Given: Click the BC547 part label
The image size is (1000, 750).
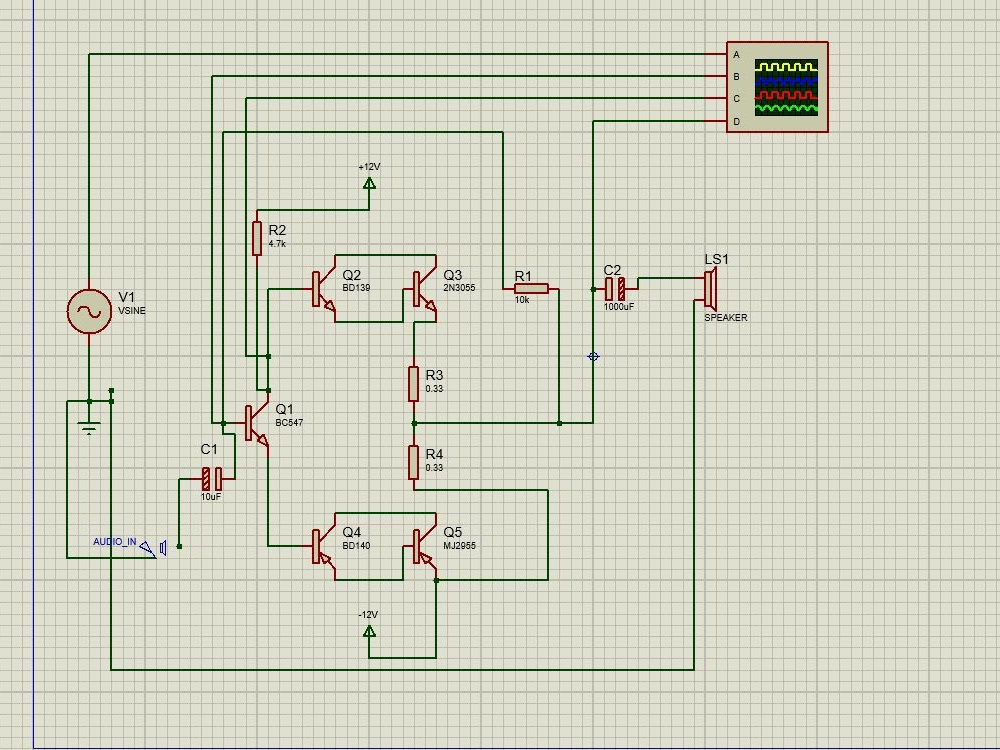Looking at the screenshot, I should click(x=289, y=423).
